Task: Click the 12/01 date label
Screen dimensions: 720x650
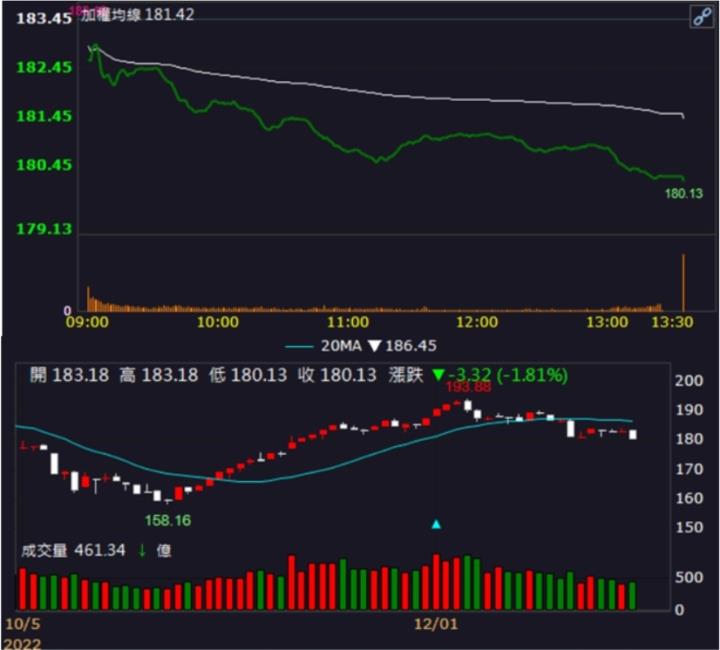Action: pos(436,624)
